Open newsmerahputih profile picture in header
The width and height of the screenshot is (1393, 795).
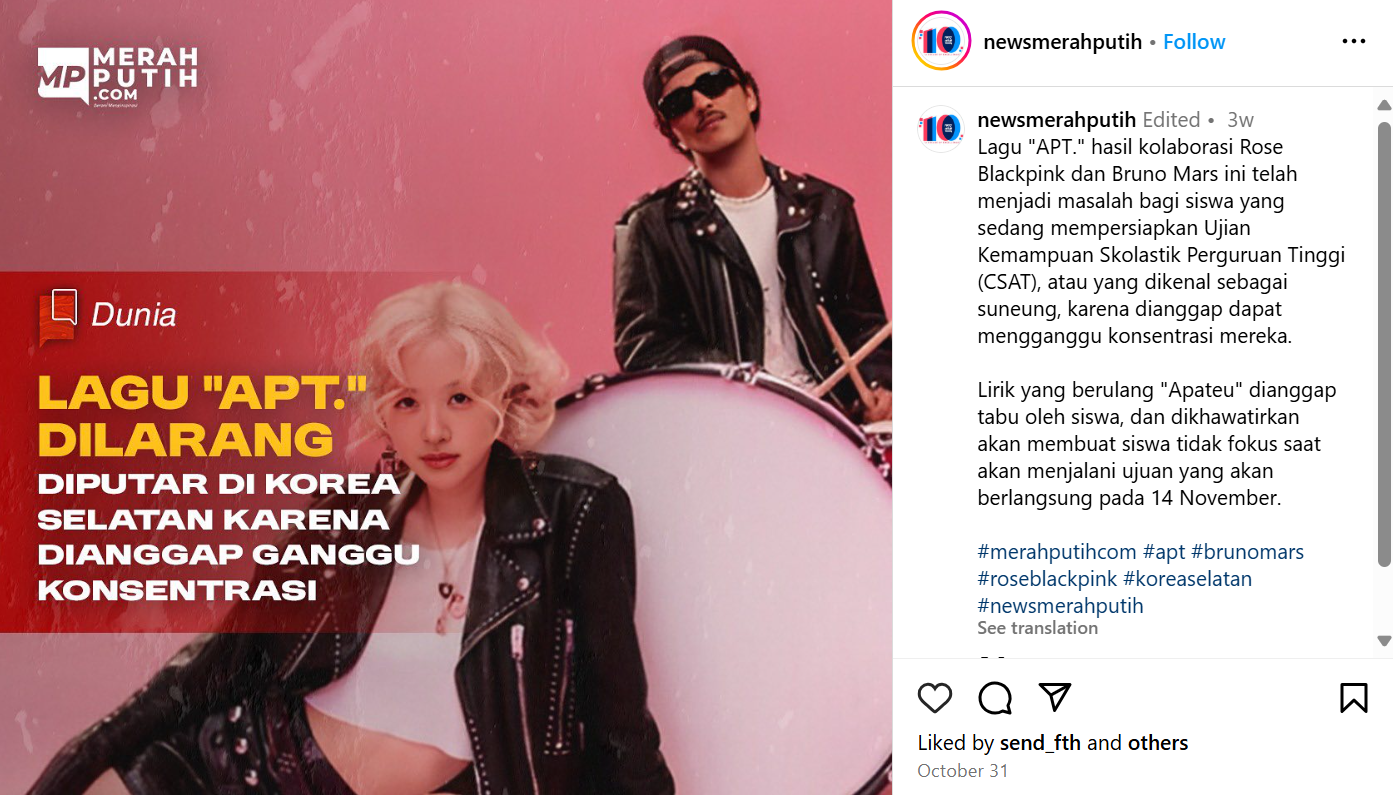click(941, 41)
